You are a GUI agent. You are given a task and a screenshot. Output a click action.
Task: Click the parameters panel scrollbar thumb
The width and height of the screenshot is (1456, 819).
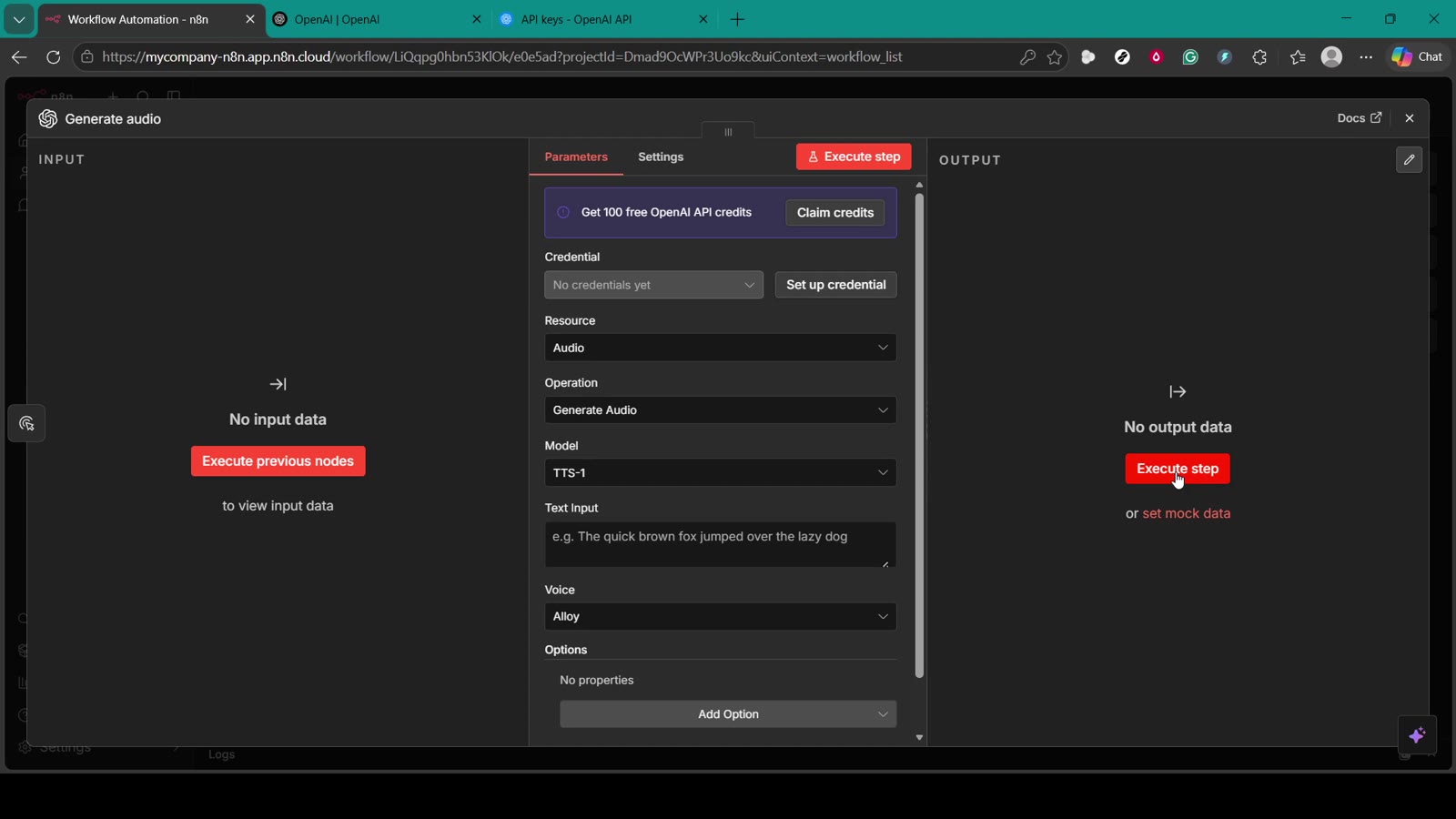919,435
